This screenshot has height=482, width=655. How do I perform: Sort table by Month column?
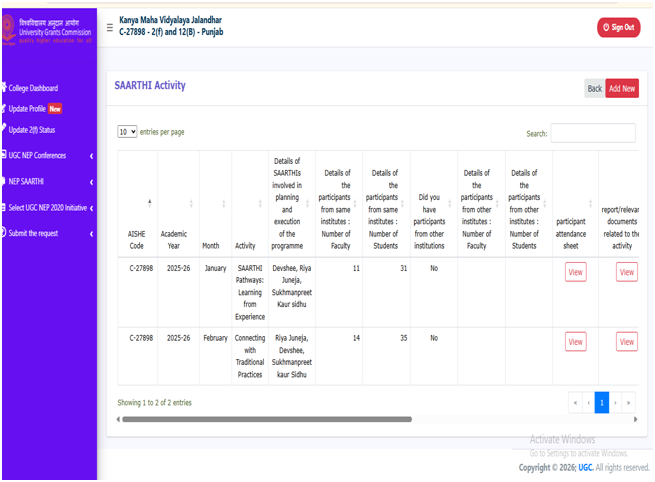coord(222,203)
